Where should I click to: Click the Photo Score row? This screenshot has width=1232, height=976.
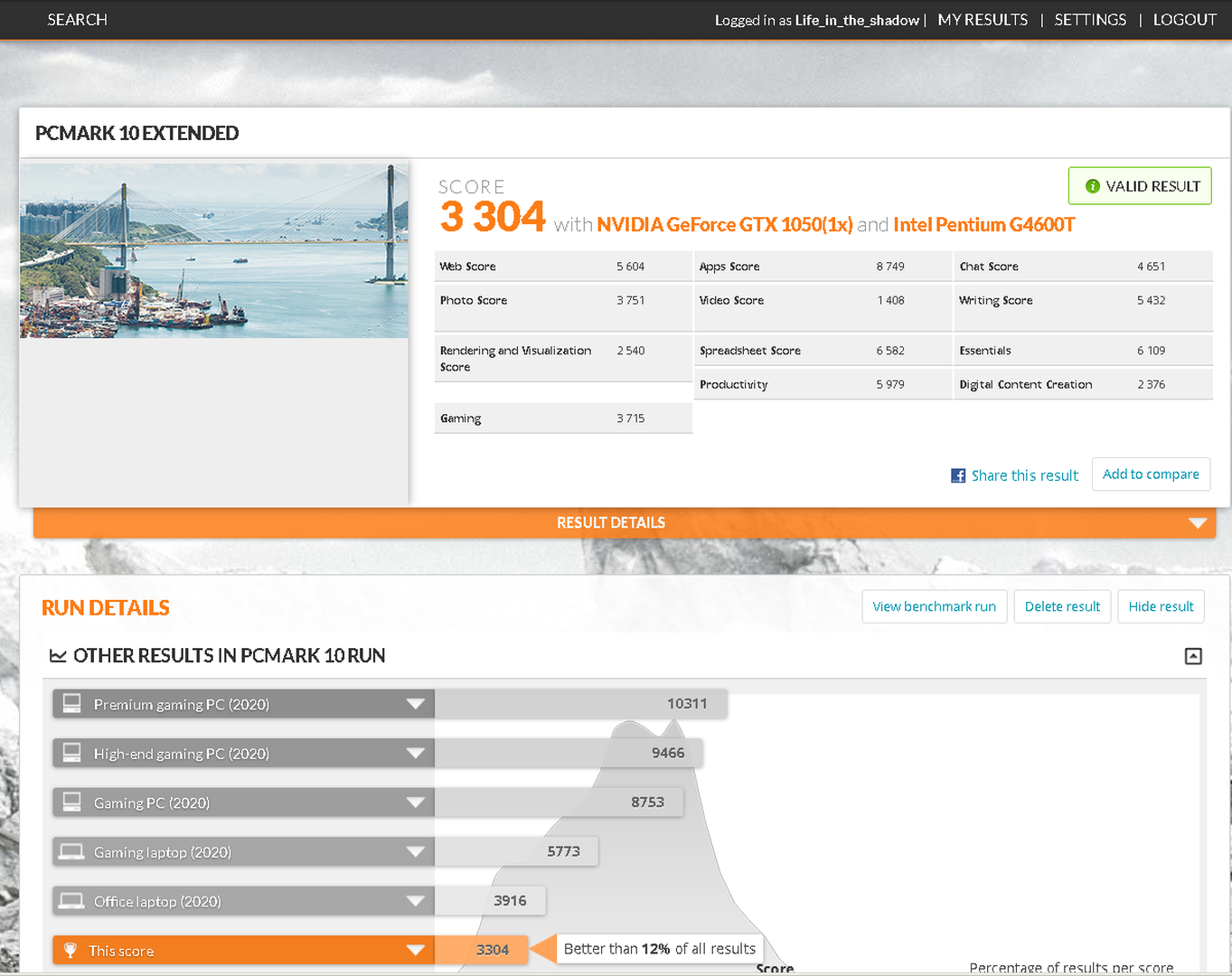pyautogui.click(x=563, y=308)
